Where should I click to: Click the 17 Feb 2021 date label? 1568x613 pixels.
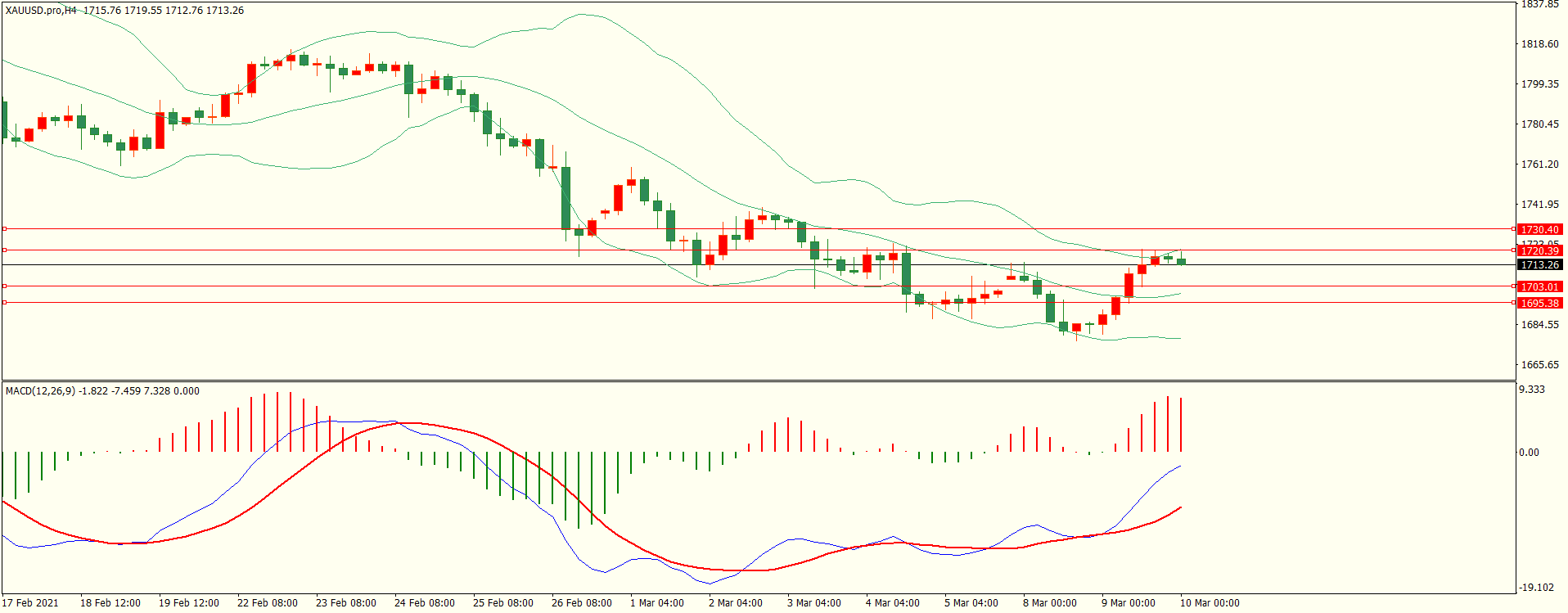point(30,603)
